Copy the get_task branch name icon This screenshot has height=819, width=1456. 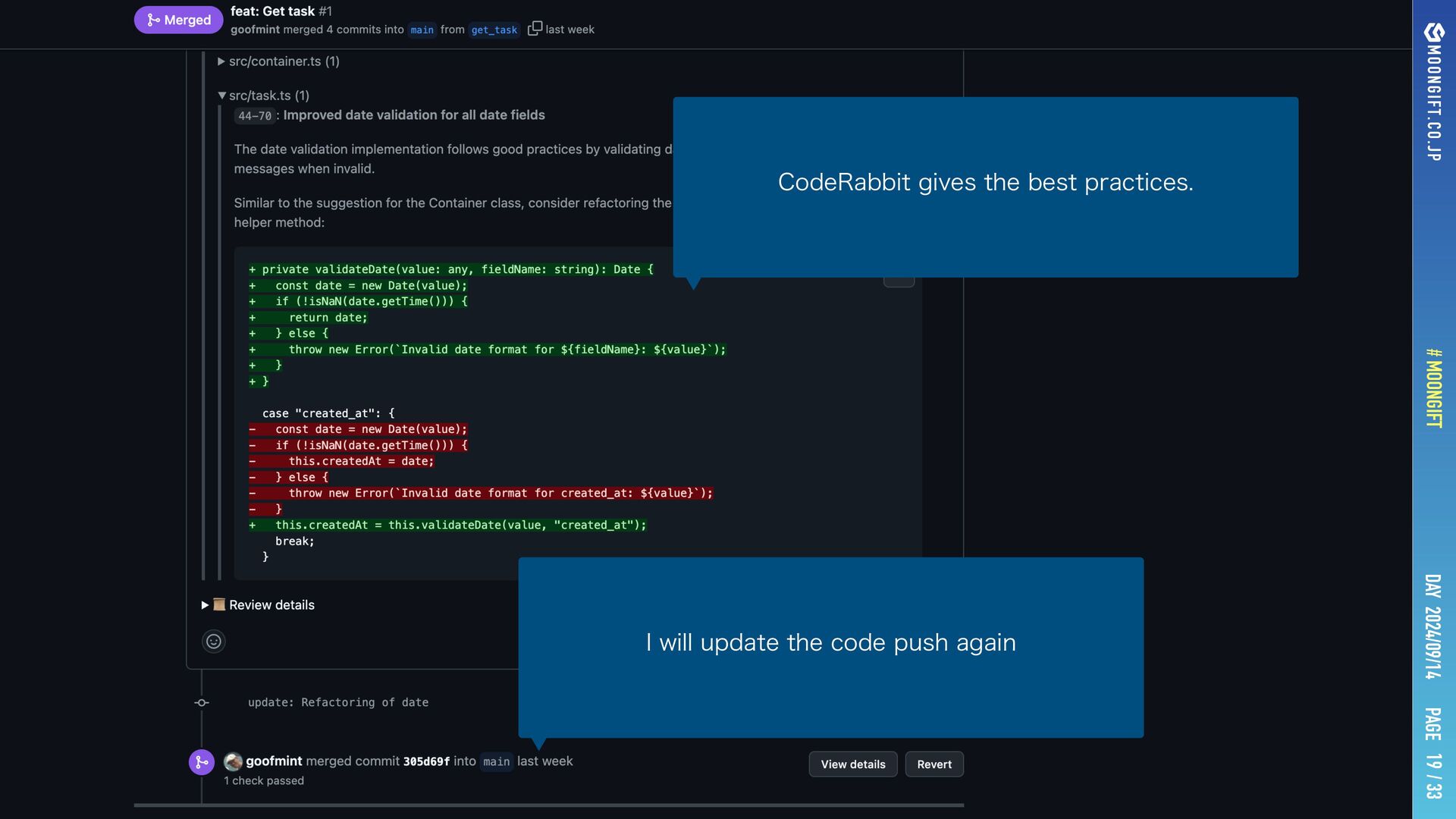[x=535, y=29]
